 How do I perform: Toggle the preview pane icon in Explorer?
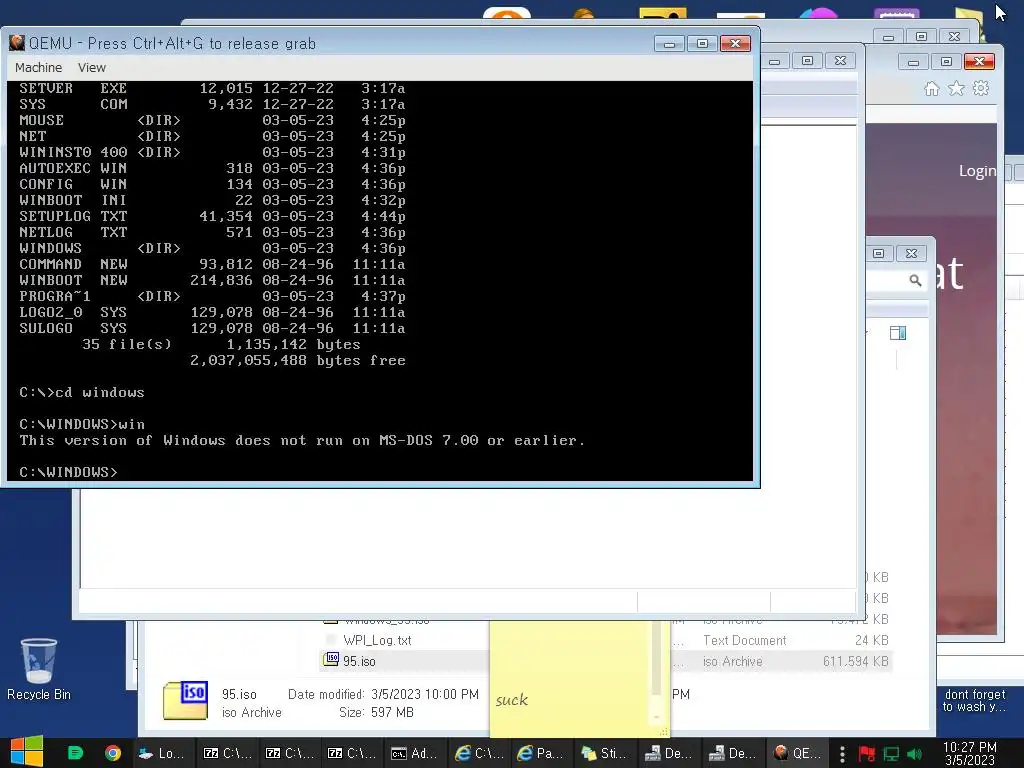(898, 333)
